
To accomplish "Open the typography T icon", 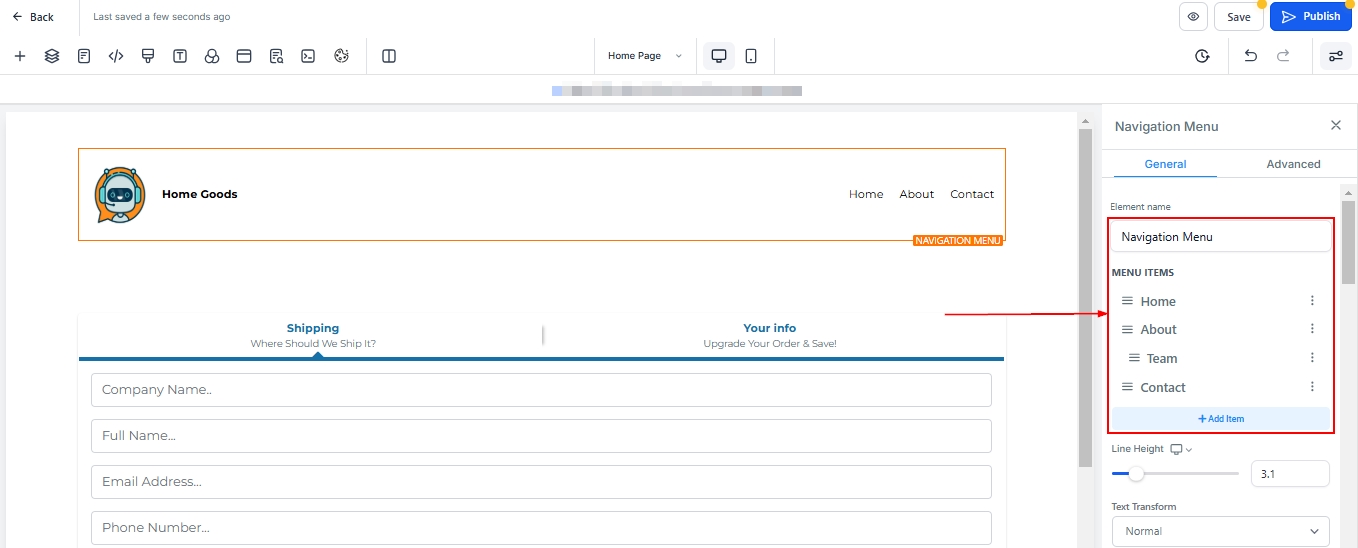I will [180, 56].
